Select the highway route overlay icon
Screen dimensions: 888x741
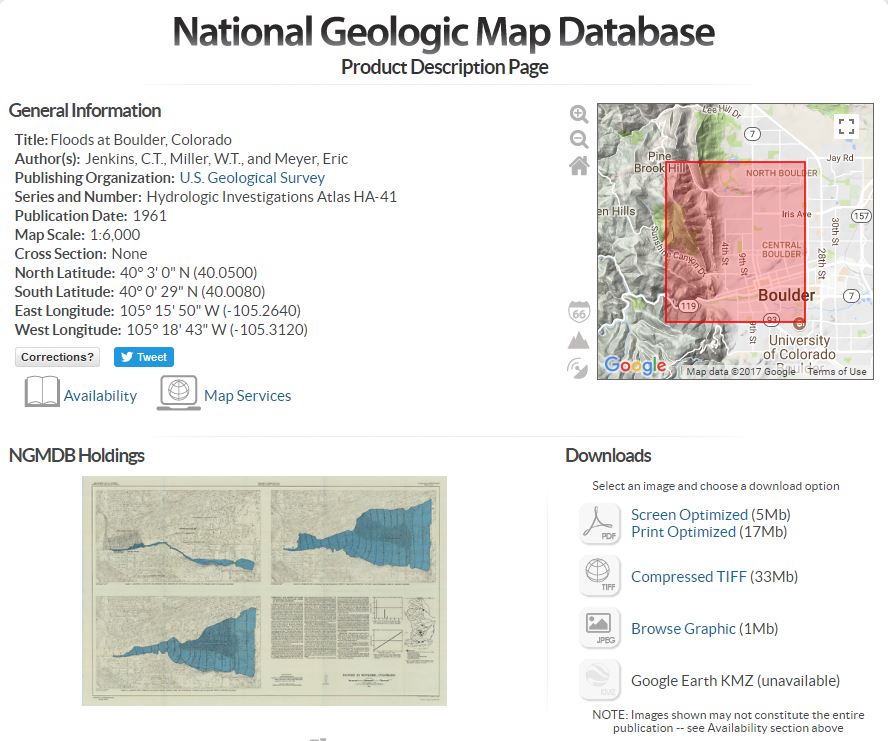coord(579,311)
